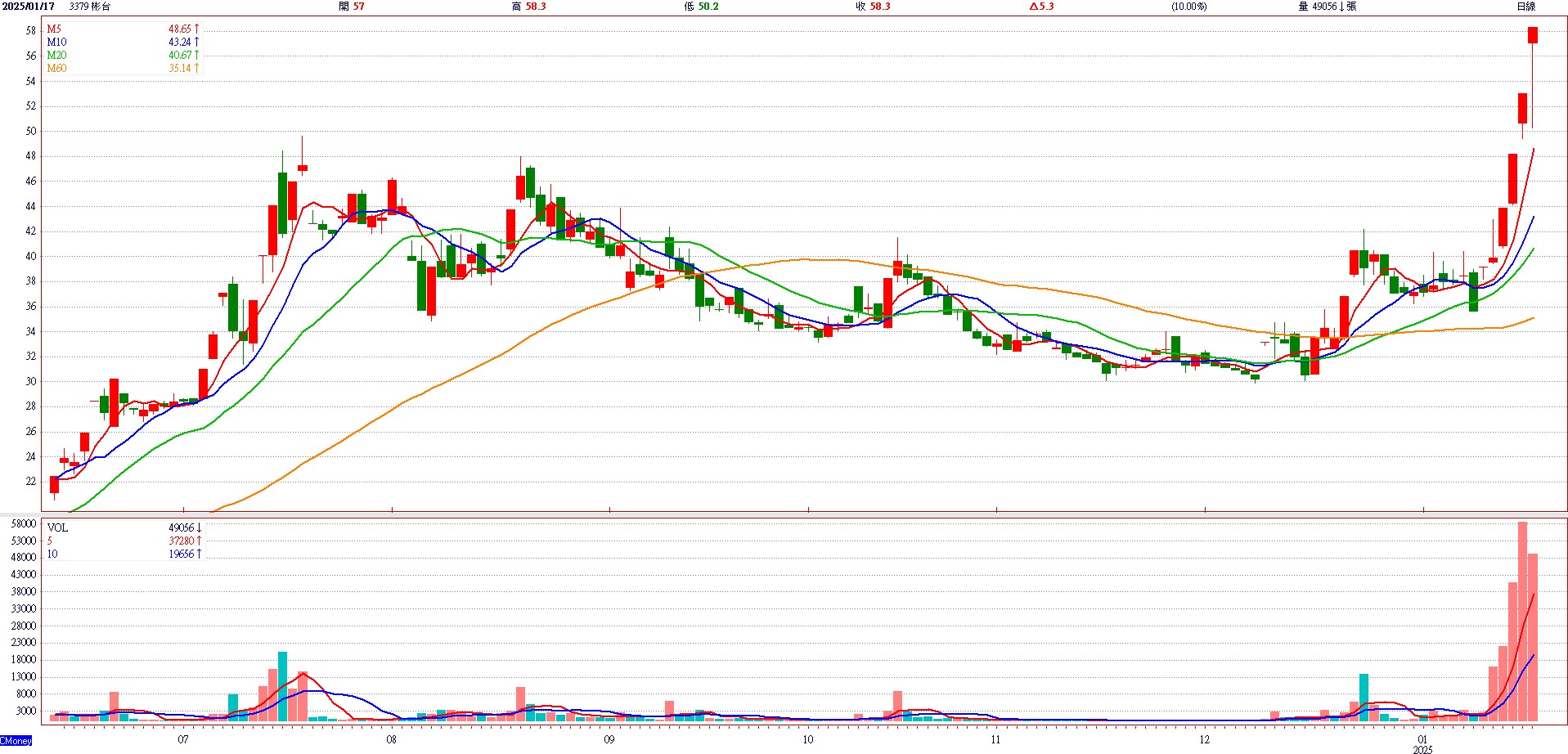This screenshot has width=1568, height=754.
Task: Click the CMoney logo in bottom-left corner
Action: (x=16, y=741)
